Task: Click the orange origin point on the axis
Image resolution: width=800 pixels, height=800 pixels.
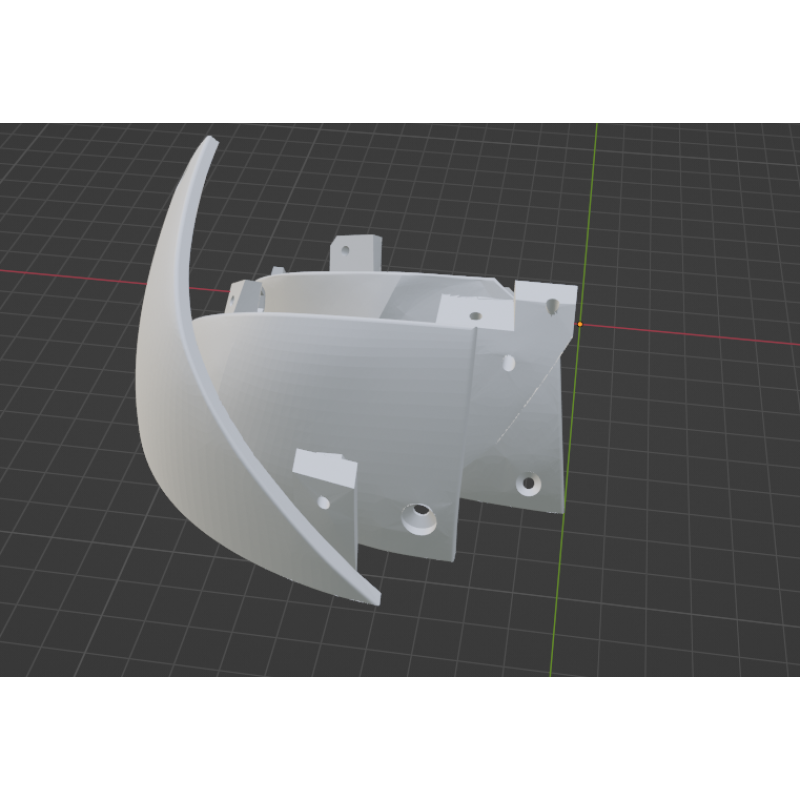Action: (580, 324)
